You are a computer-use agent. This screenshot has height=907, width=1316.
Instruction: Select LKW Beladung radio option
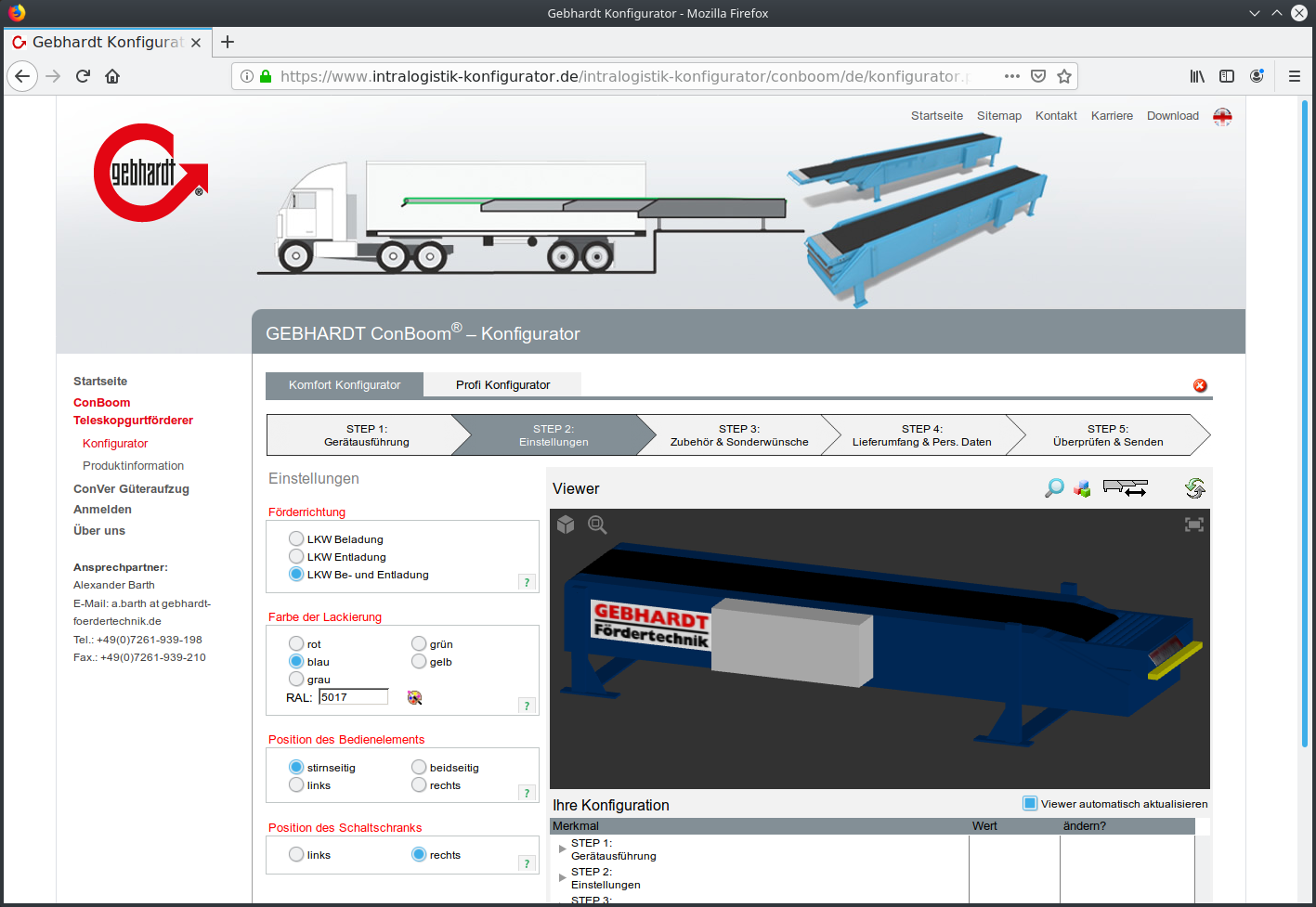pyautogui.click(x=296, y=538)
